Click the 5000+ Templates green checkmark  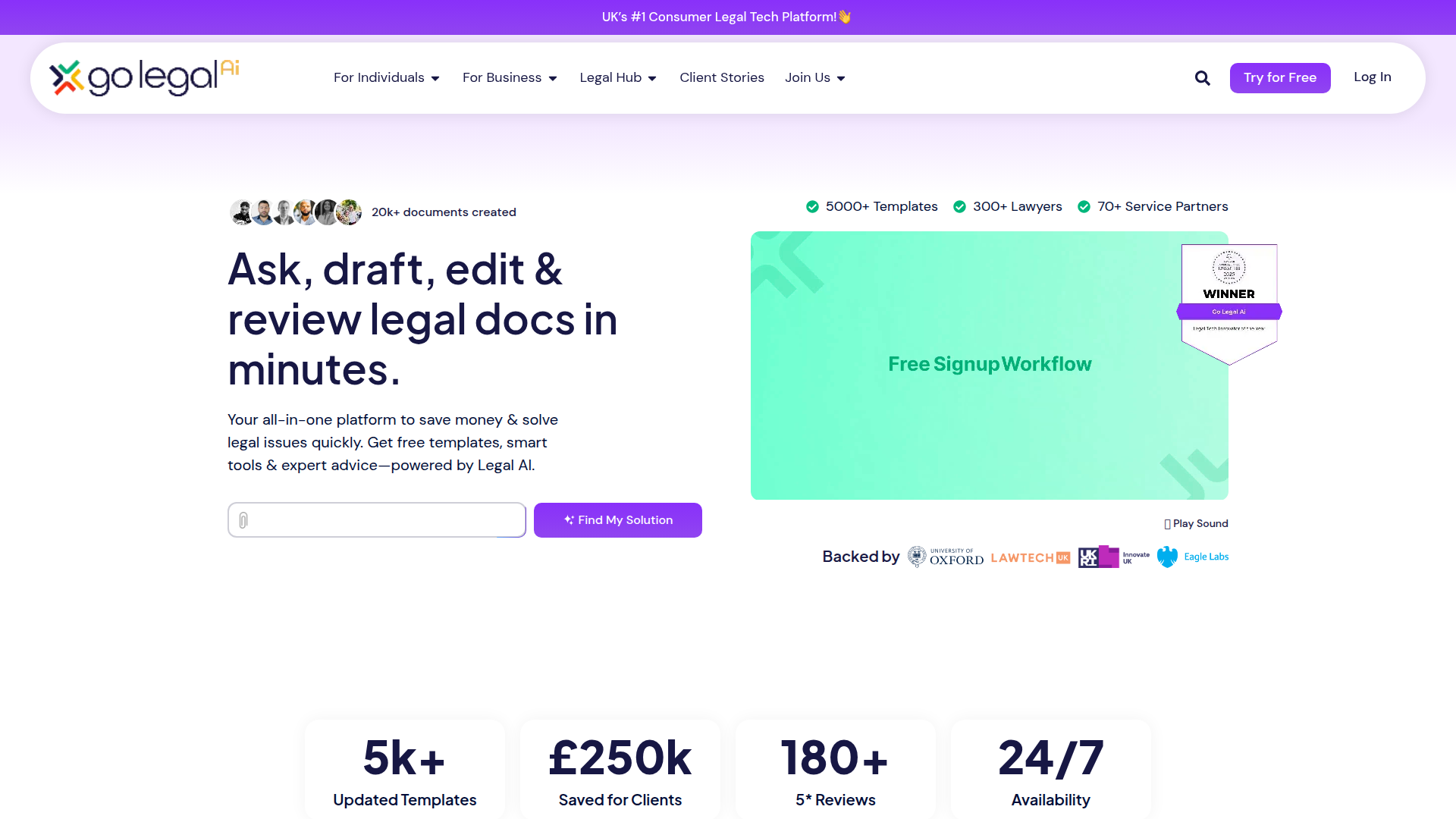coord(812,206)
